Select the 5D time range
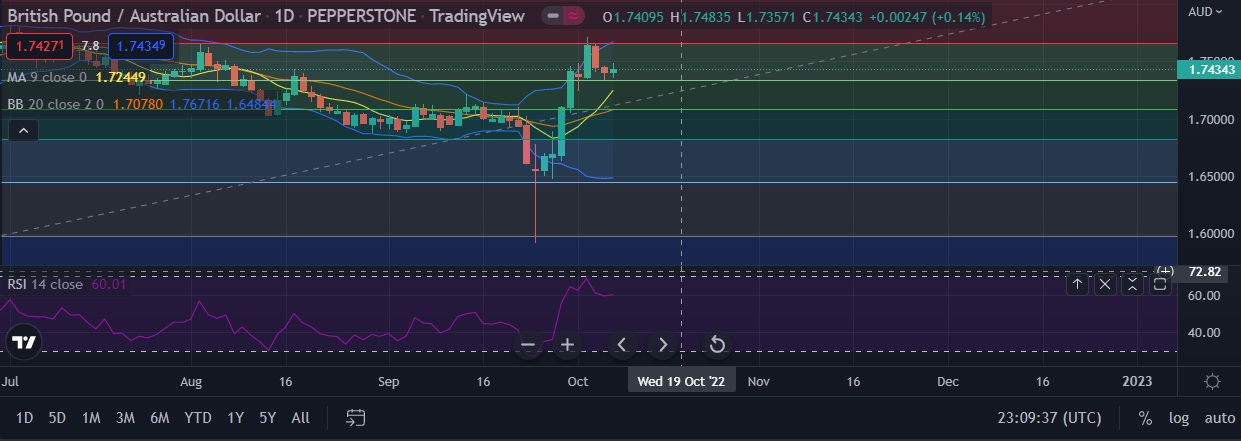1241x441 pixels. (57, 418)
